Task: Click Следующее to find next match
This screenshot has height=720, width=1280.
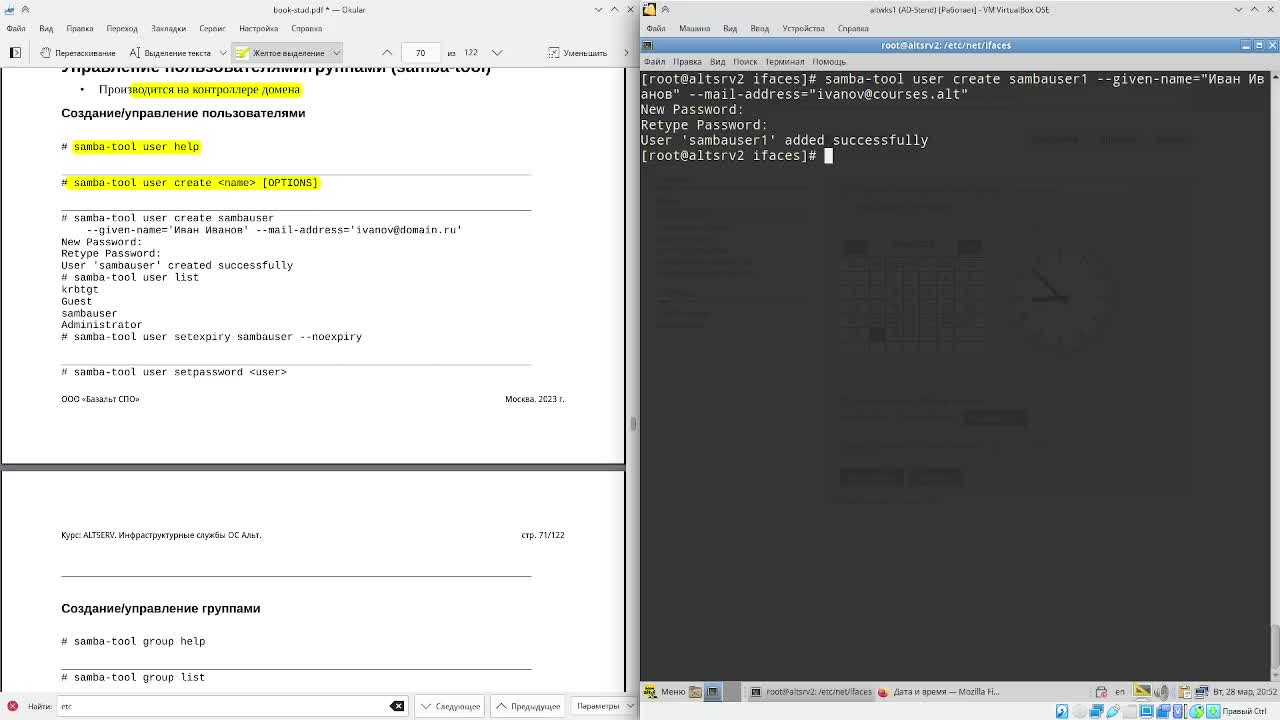Action: pos(450,706)
